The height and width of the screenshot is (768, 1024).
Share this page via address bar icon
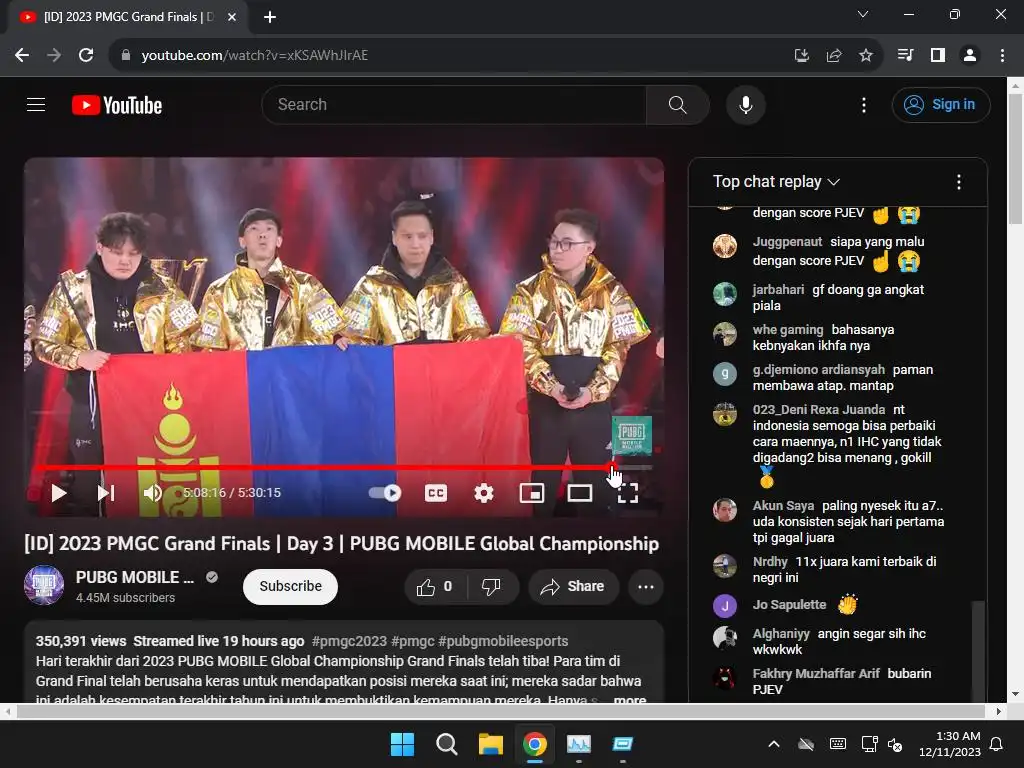(x=834, y=56)
